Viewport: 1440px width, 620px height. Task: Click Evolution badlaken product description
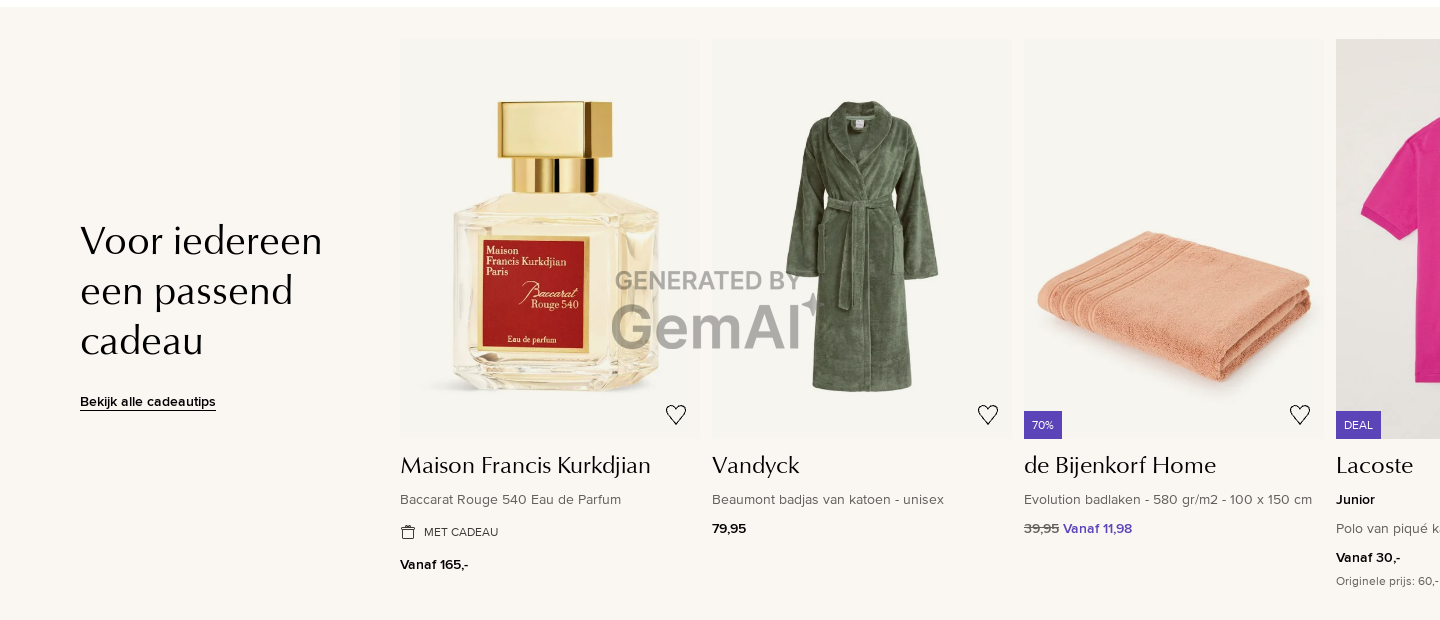tap(1168, 499)
